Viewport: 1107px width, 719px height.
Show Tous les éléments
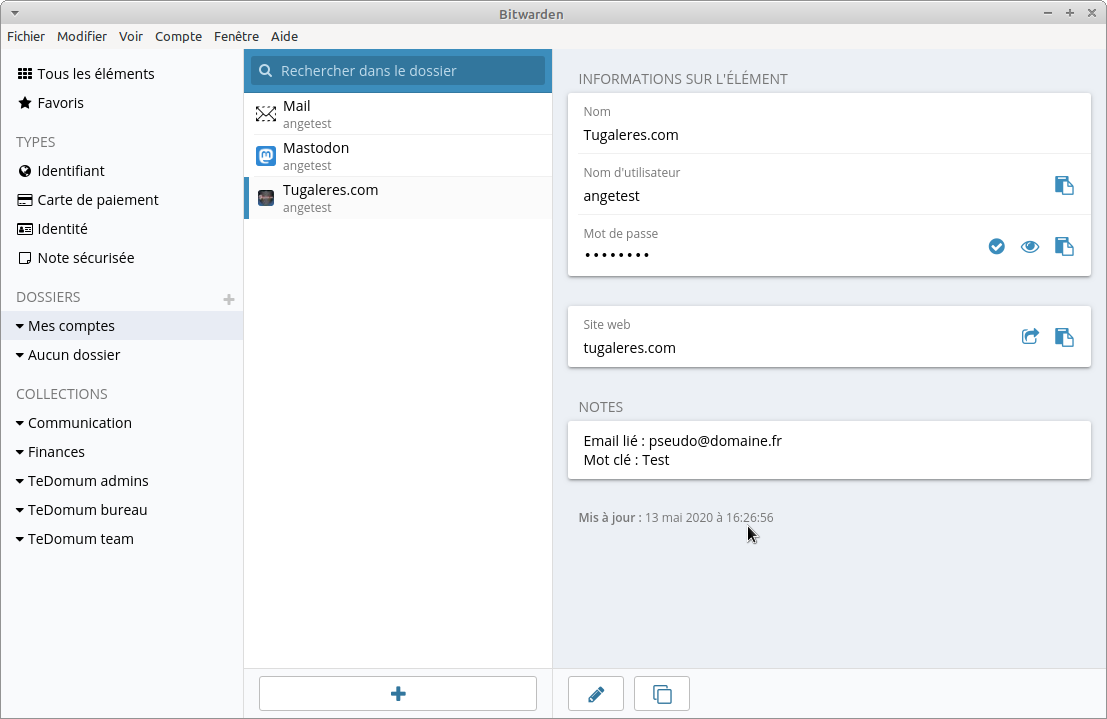pyautogui.click(x=95, y=74)
